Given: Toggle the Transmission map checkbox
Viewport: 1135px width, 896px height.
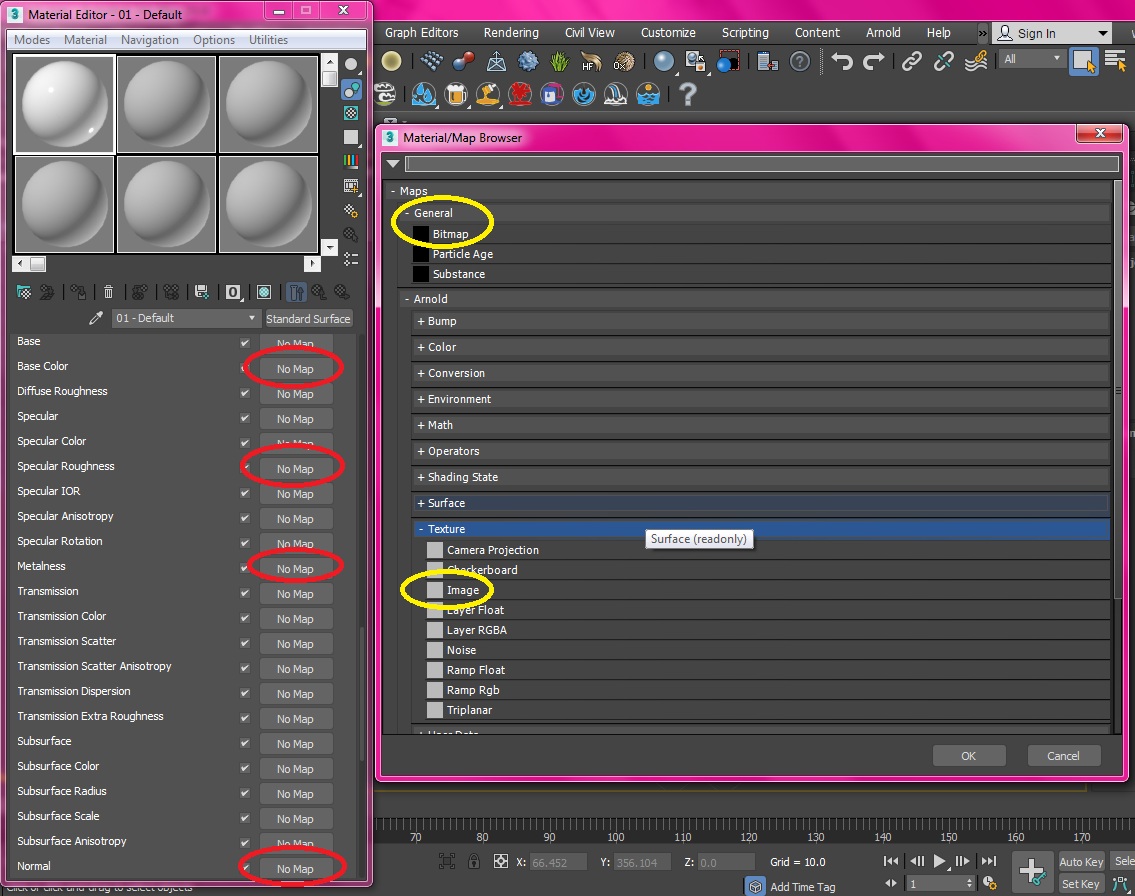Looking at the screenshot, I should (x=245, y=593).
